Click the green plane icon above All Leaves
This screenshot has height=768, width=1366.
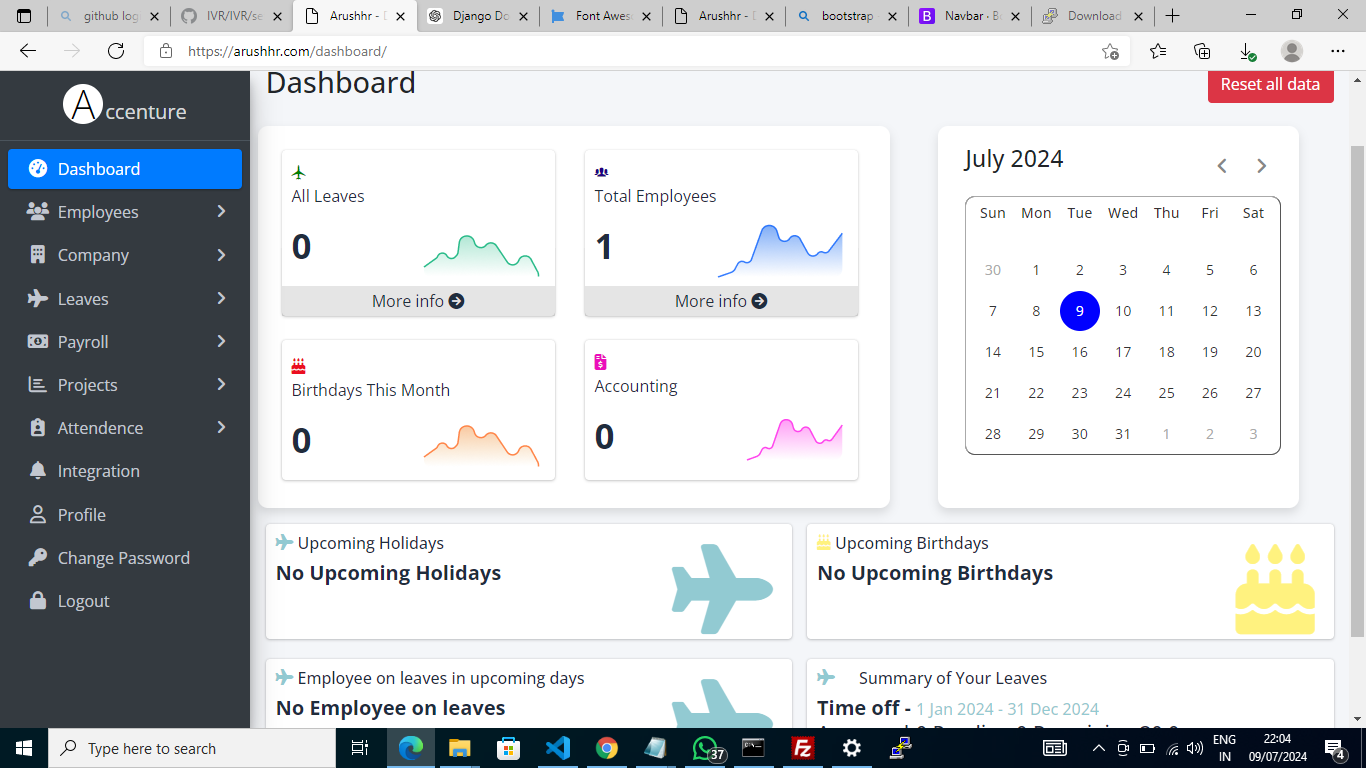[x=298, y=173]
